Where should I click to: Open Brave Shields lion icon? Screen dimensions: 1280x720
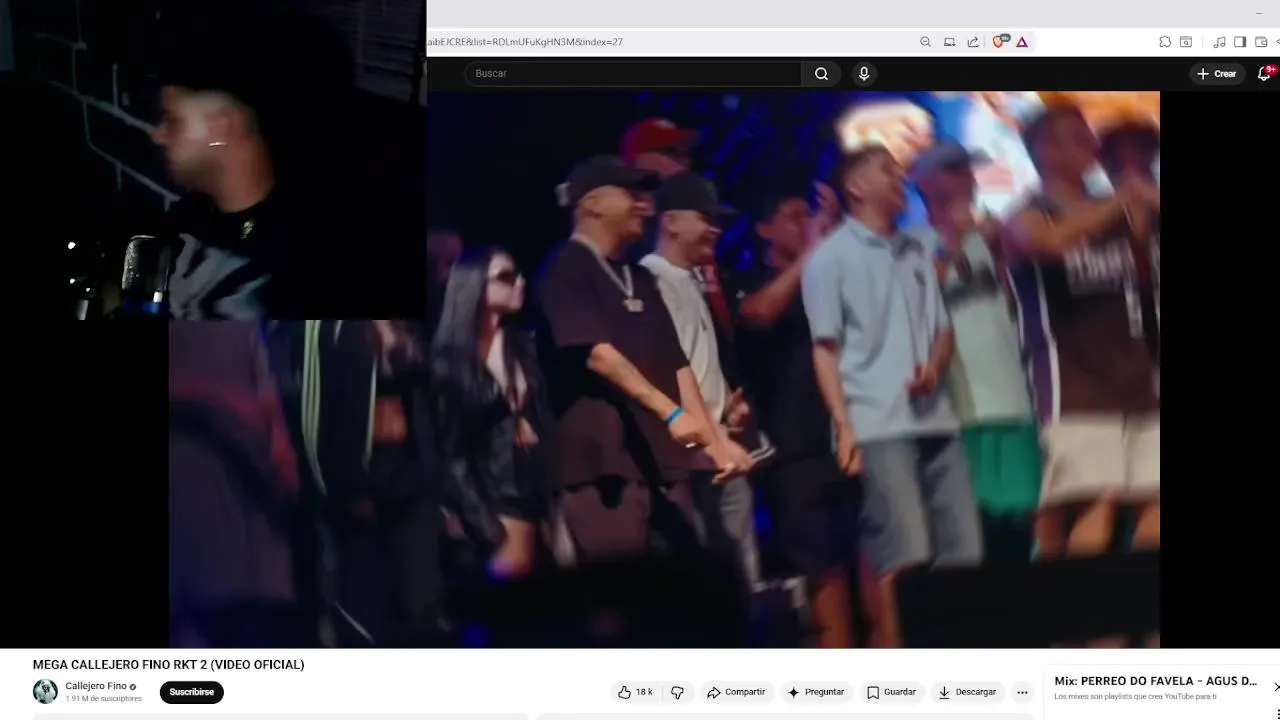click(x=998, y=42)
